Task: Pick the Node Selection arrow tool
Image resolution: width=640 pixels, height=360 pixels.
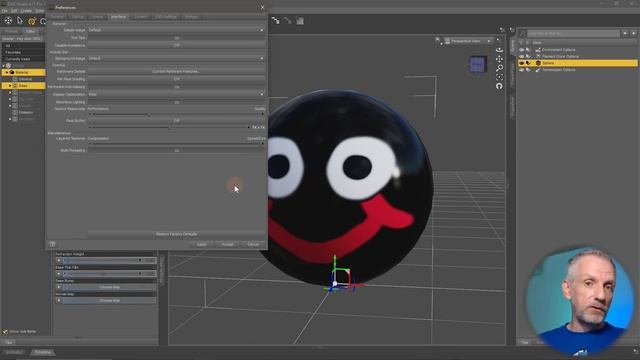Action: [20, 20]
